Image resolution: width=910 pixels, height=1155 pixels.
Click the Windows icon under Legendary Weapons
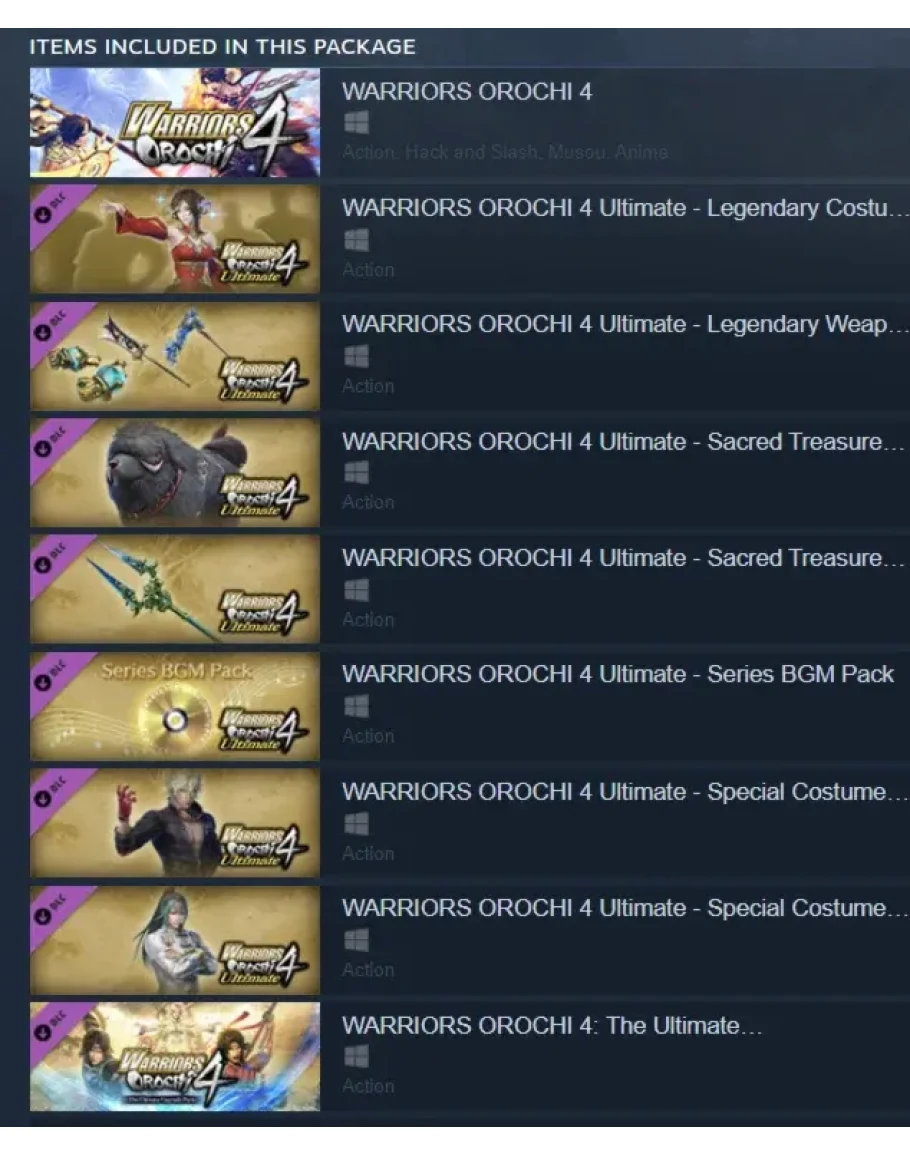[x=357, y=356]
